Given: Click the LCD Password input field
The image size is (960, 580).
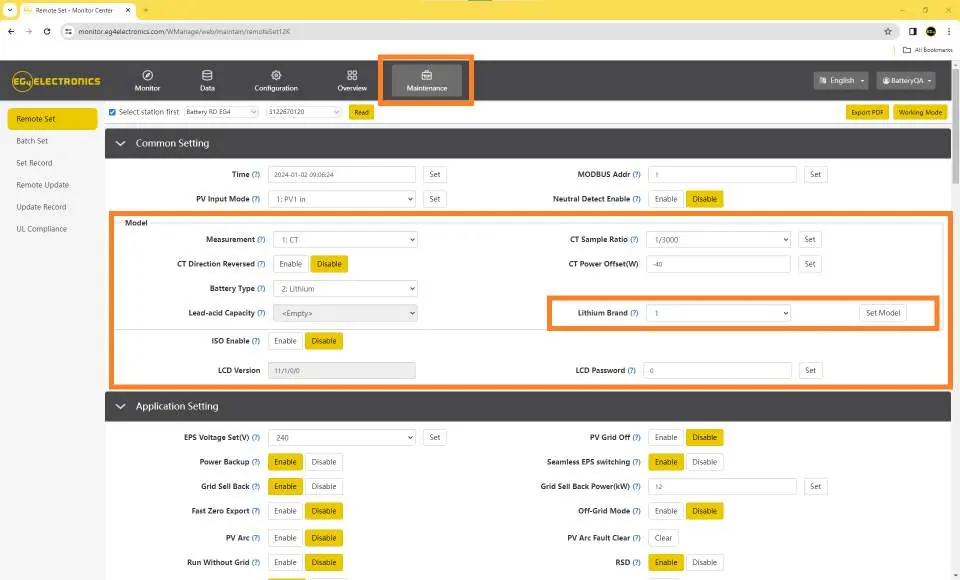Looking at the screenshot, I should pyautogui.click(x=718, y=371).
